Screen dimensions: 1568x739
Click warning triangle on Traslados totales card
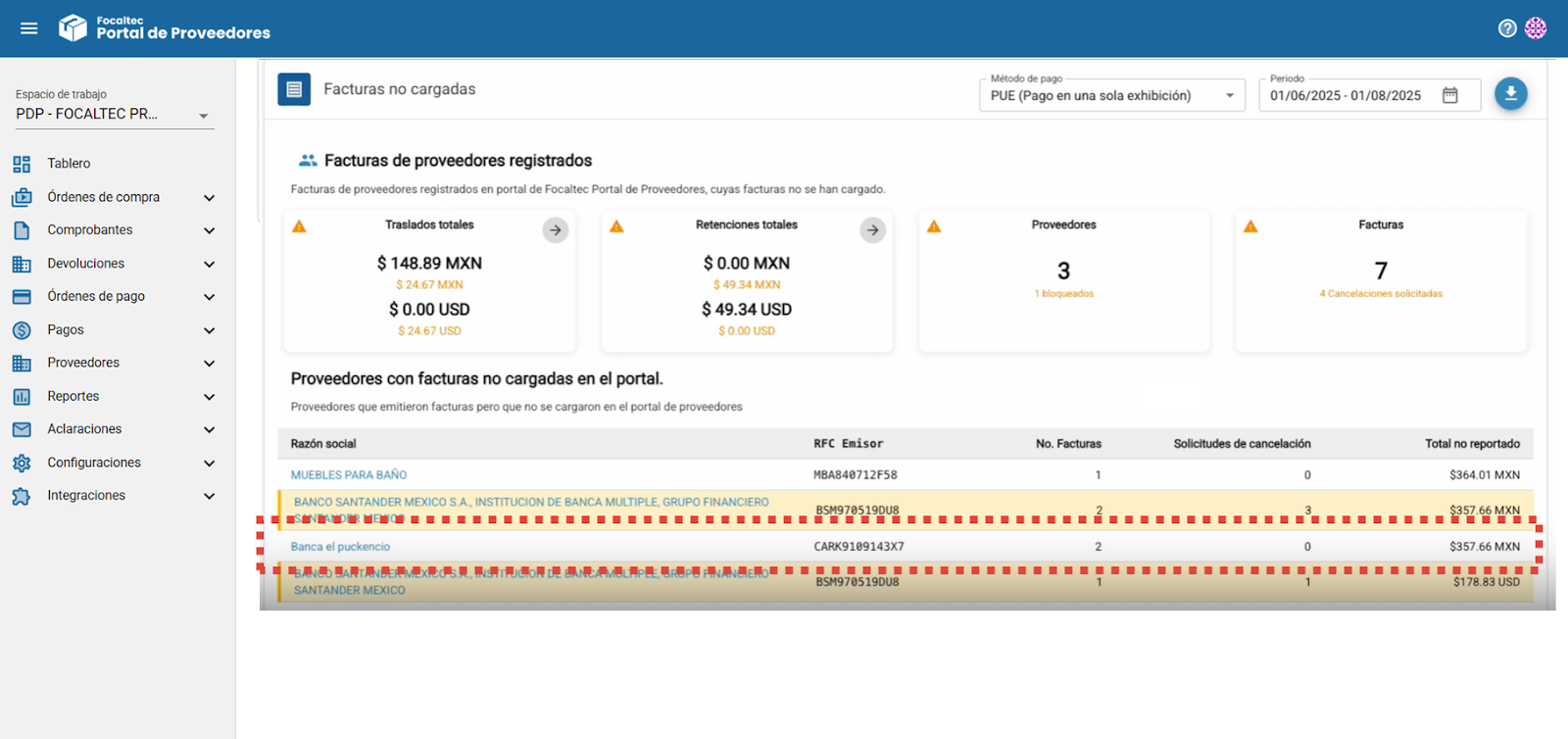click(x=300, y=226)
